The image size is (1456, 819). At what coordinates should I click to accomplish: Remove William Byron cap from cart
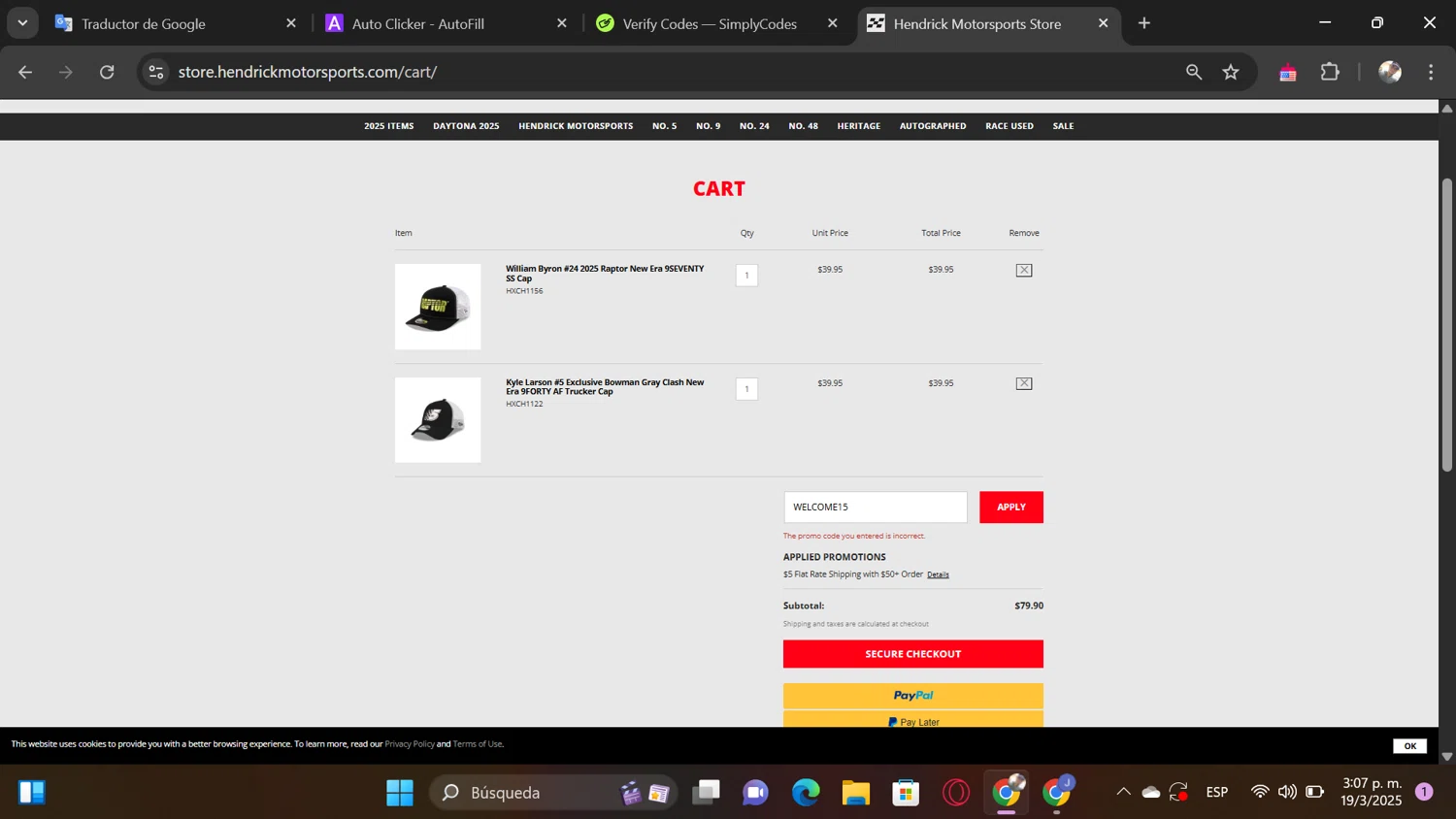(1024, 270)
